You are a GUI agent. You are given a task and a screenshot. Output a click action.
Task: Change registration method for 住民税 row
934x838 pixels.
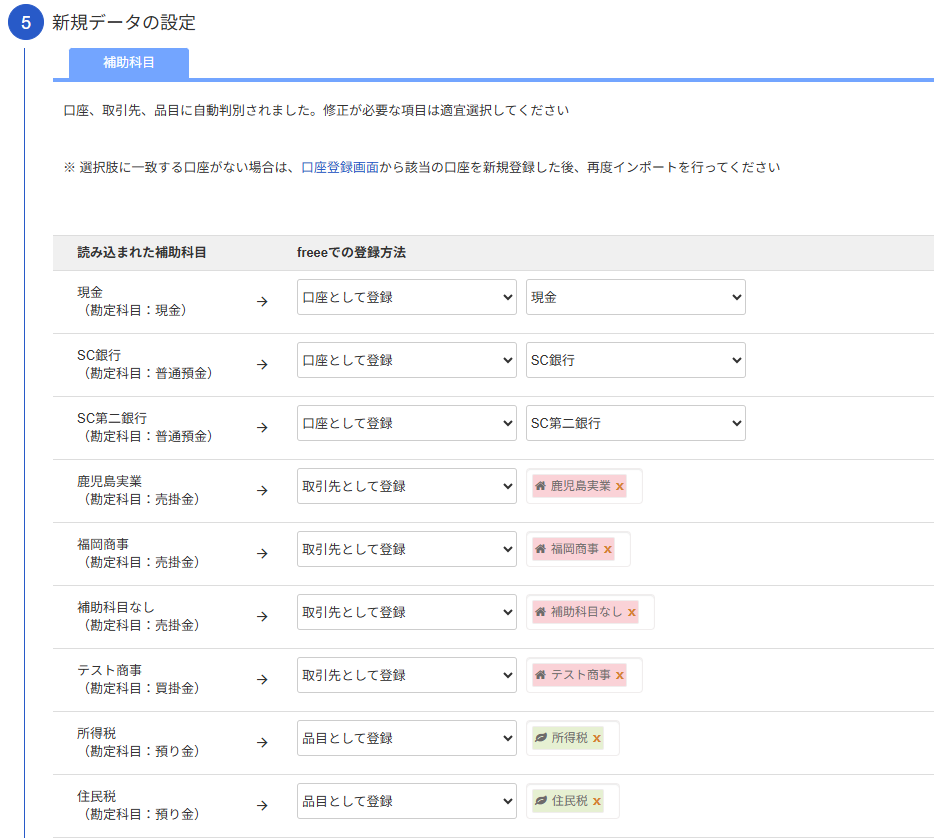click(x=406, y=801)
